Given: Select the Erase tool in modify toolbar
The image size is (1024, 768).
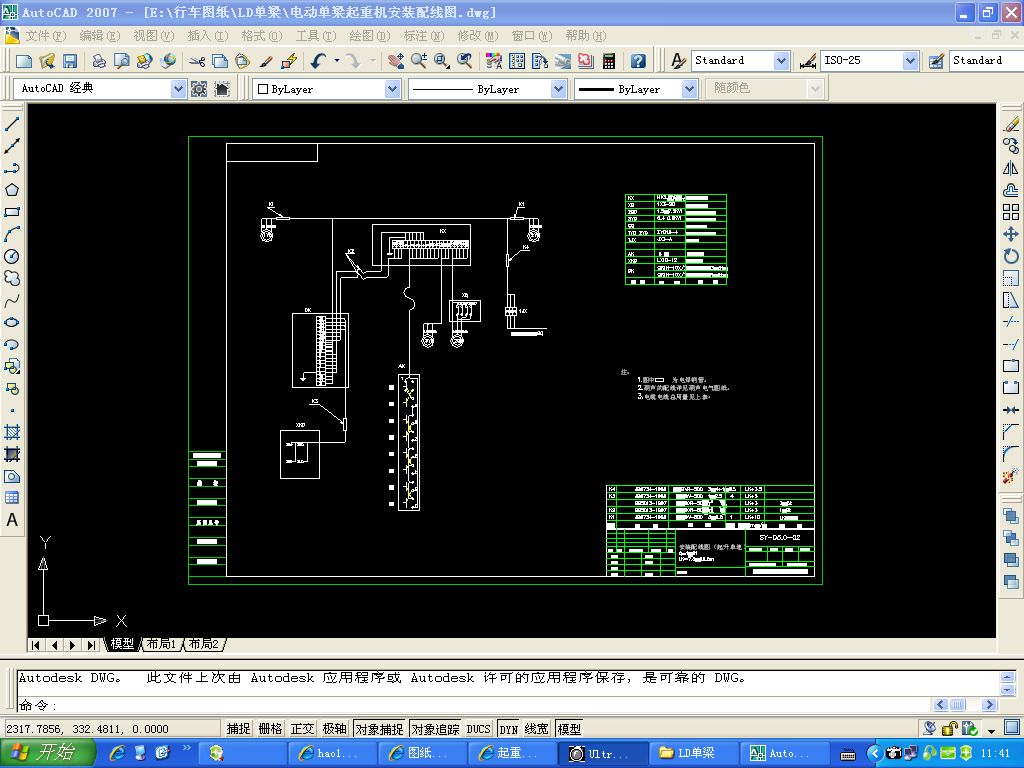Looking at the screenshot, I should point(1011,125).
